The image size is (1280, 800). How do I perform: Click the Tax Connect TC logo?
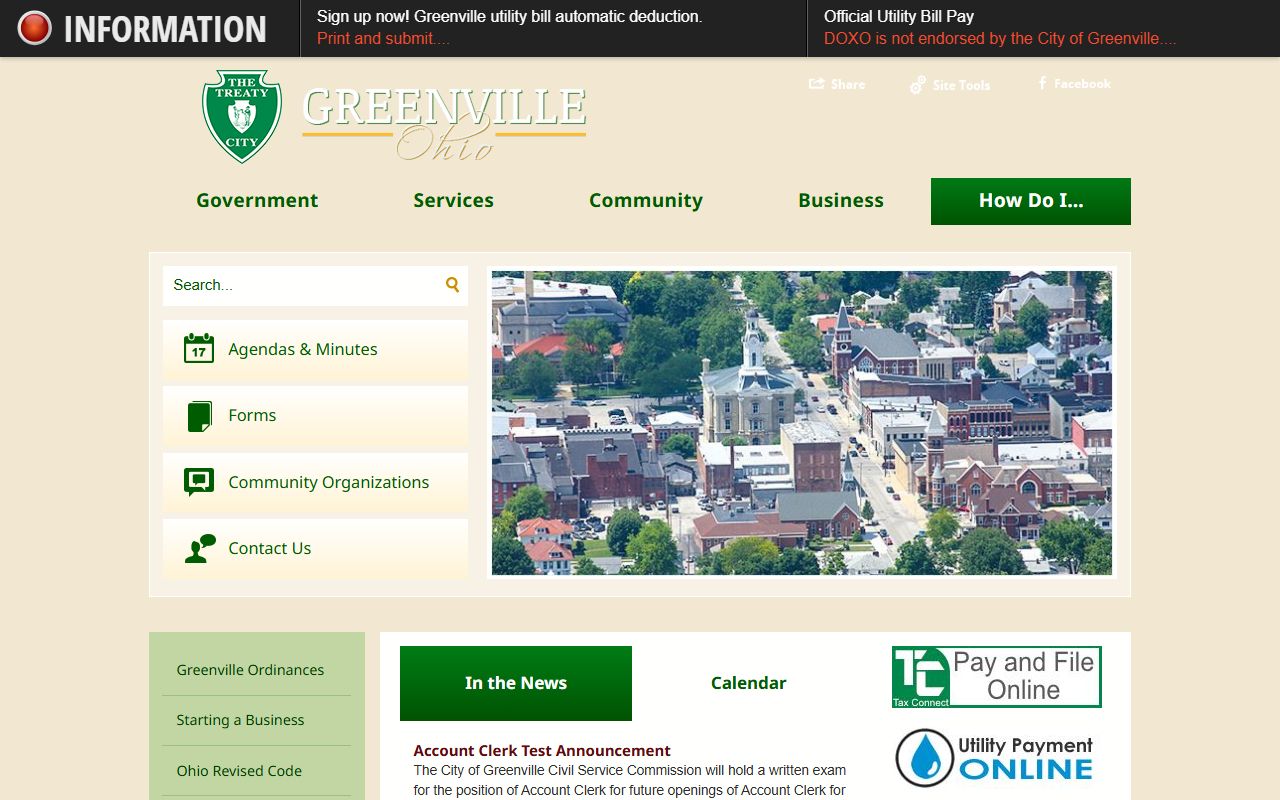click(x=920, y=677)
